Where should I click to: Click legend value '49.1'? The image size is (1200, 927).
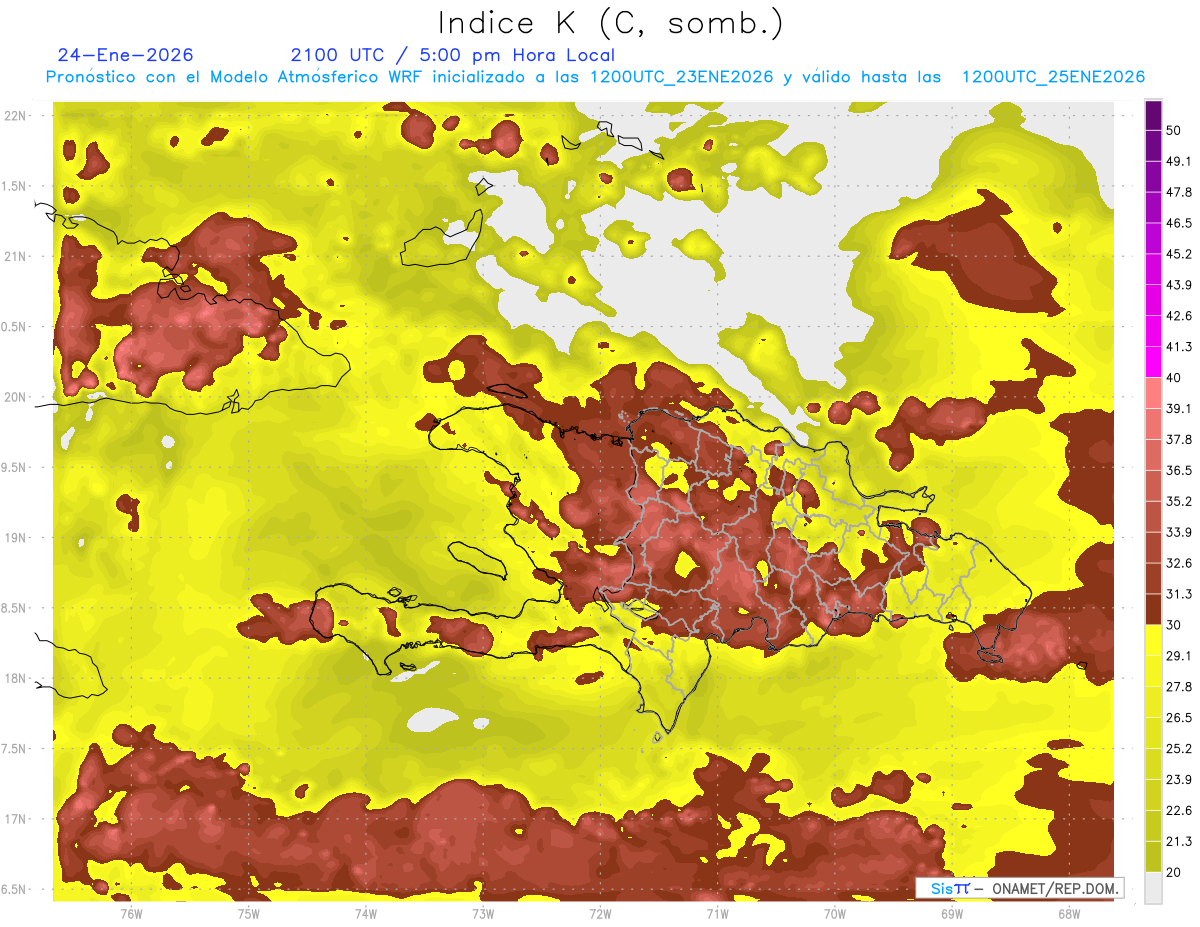click(1179, 161)
